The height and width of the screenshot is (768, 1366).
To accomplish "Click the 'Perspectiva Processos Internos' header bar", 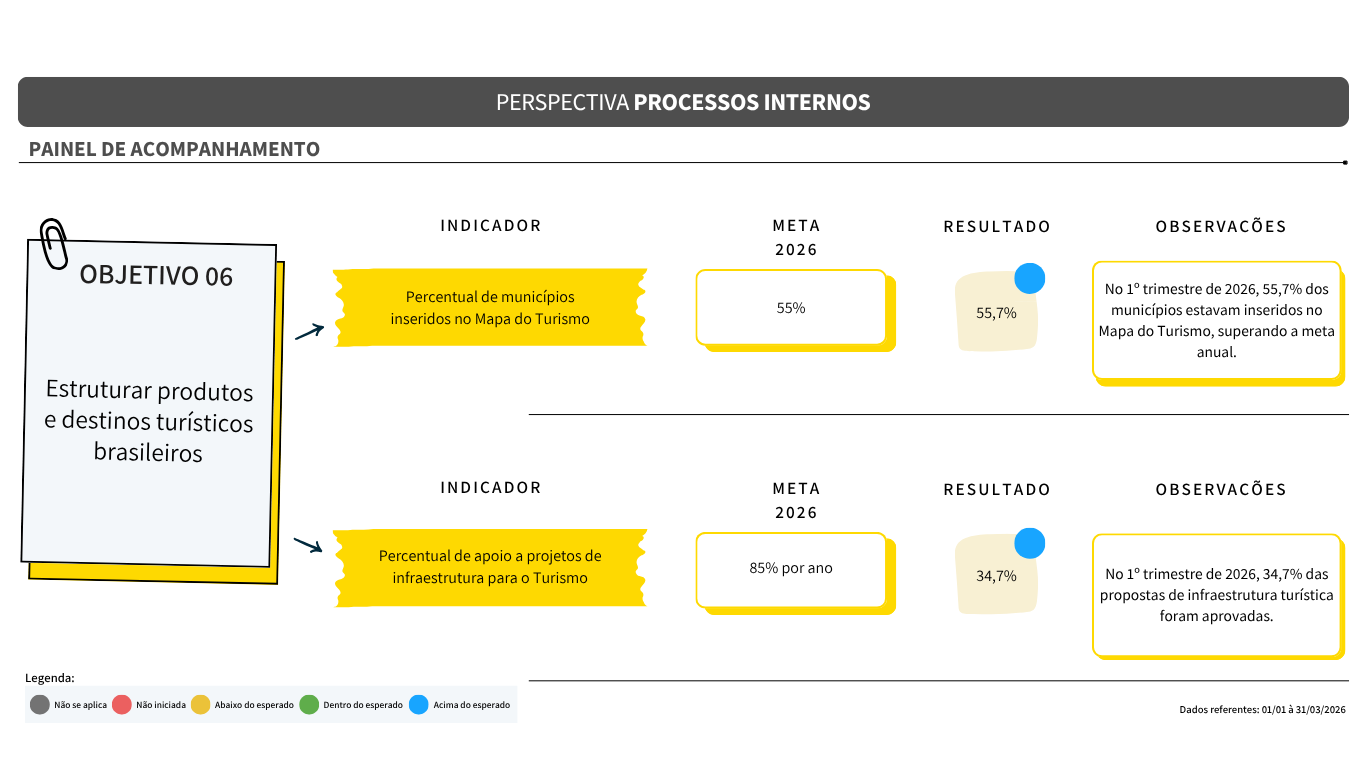I will pos(683,102).
